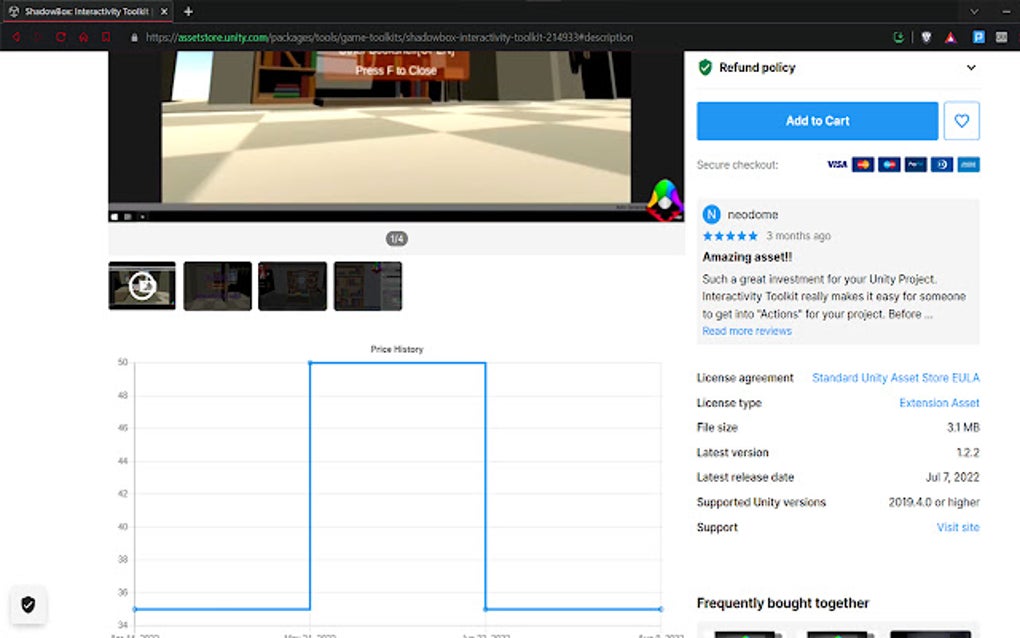Click the Visa payment icon
Viewport: 1020px width, 638px height.
pyautogui.click(x=837, y=165)
